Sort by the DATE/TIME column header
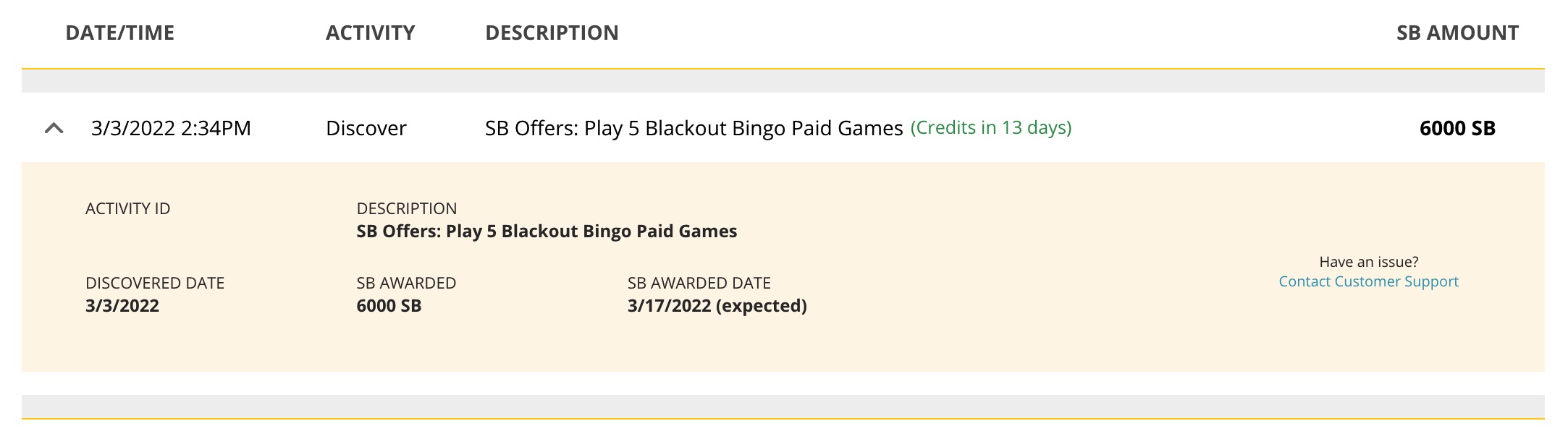Screen dimensions: 1568x434 (x=119, y=32)
